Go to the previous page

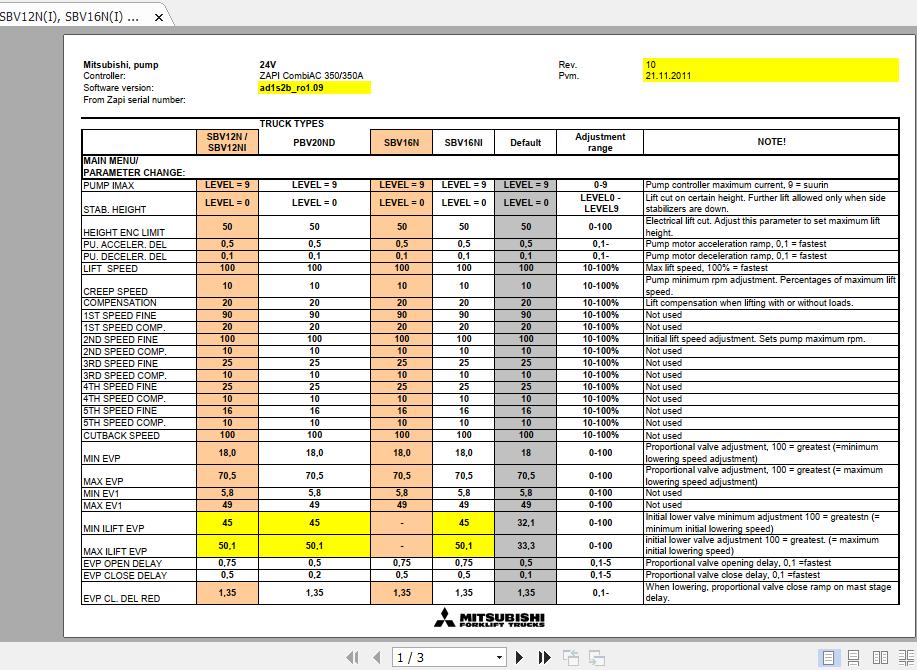(377, 657)
